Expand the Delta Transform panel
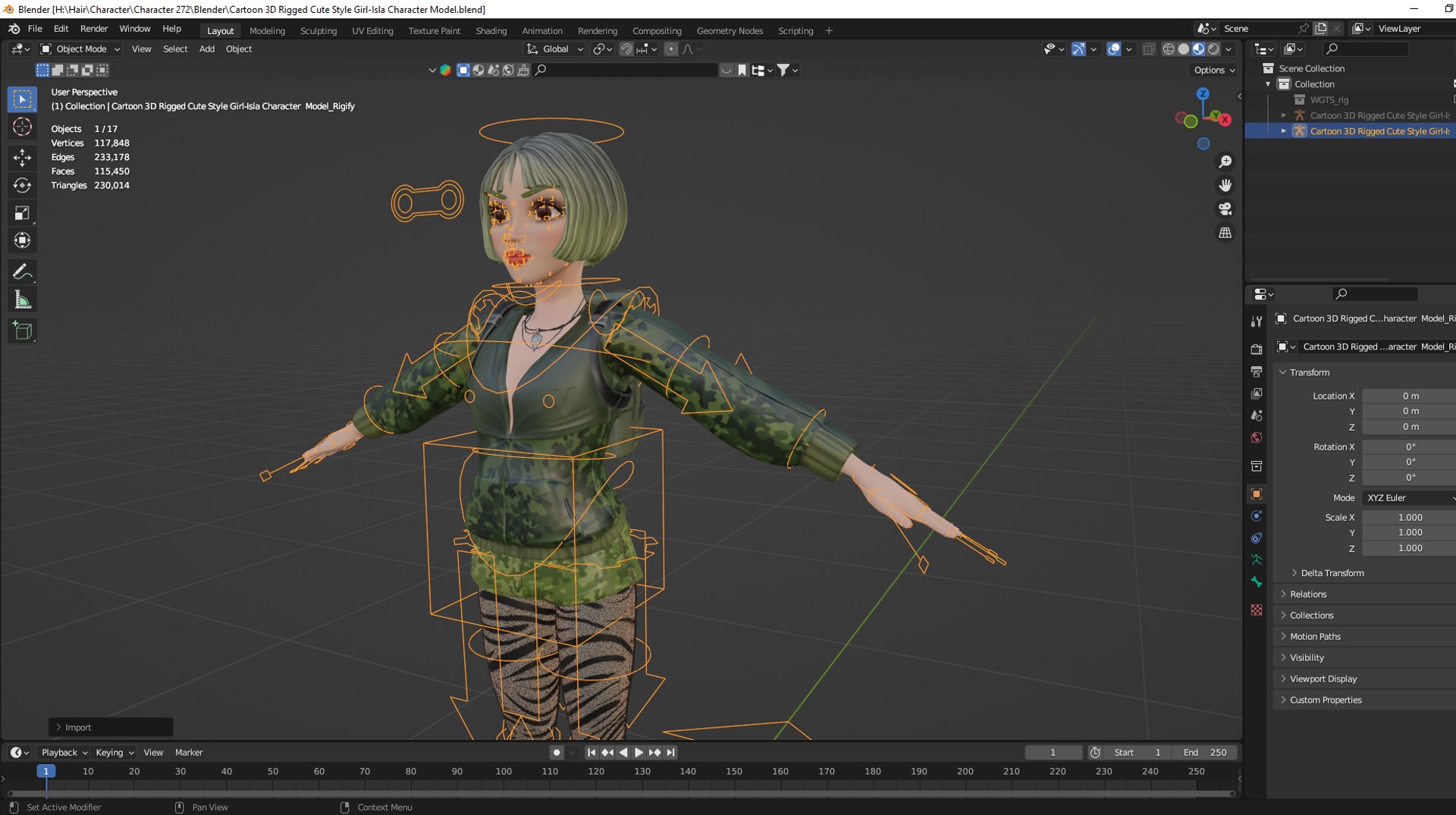This screenshot has height=815, width=1456. [1332, 573]
